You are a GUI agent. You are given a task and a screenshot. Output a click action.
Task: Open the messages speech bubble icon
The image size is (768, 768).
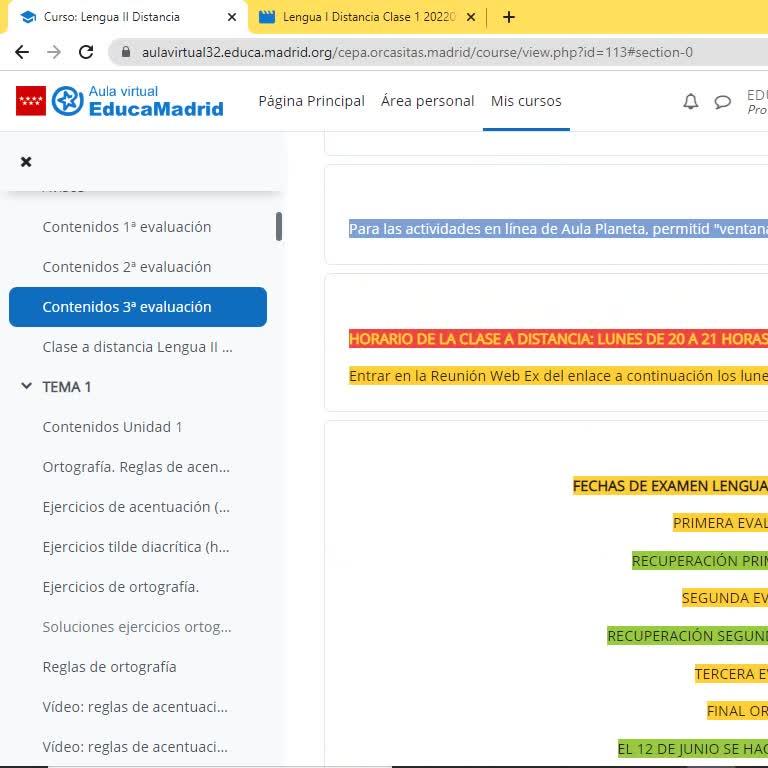click(722, 102)
